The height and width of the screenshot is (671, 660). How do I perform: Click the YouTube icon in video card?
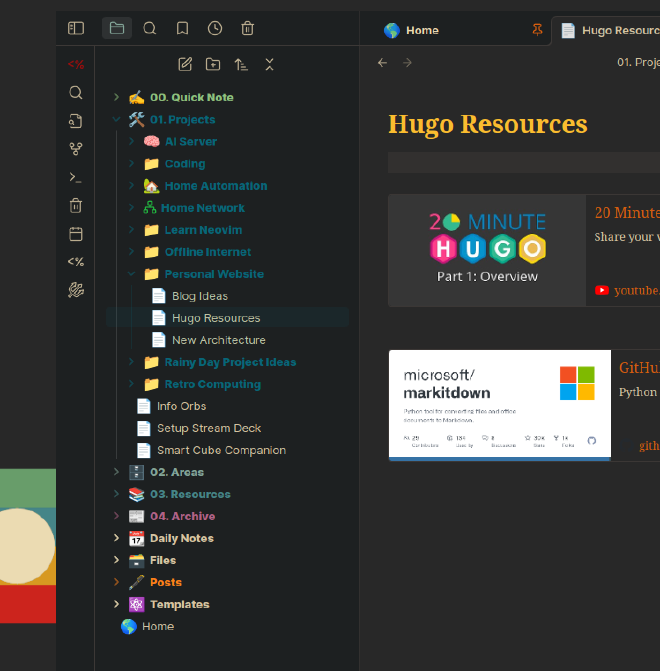(x=602, y=290)
